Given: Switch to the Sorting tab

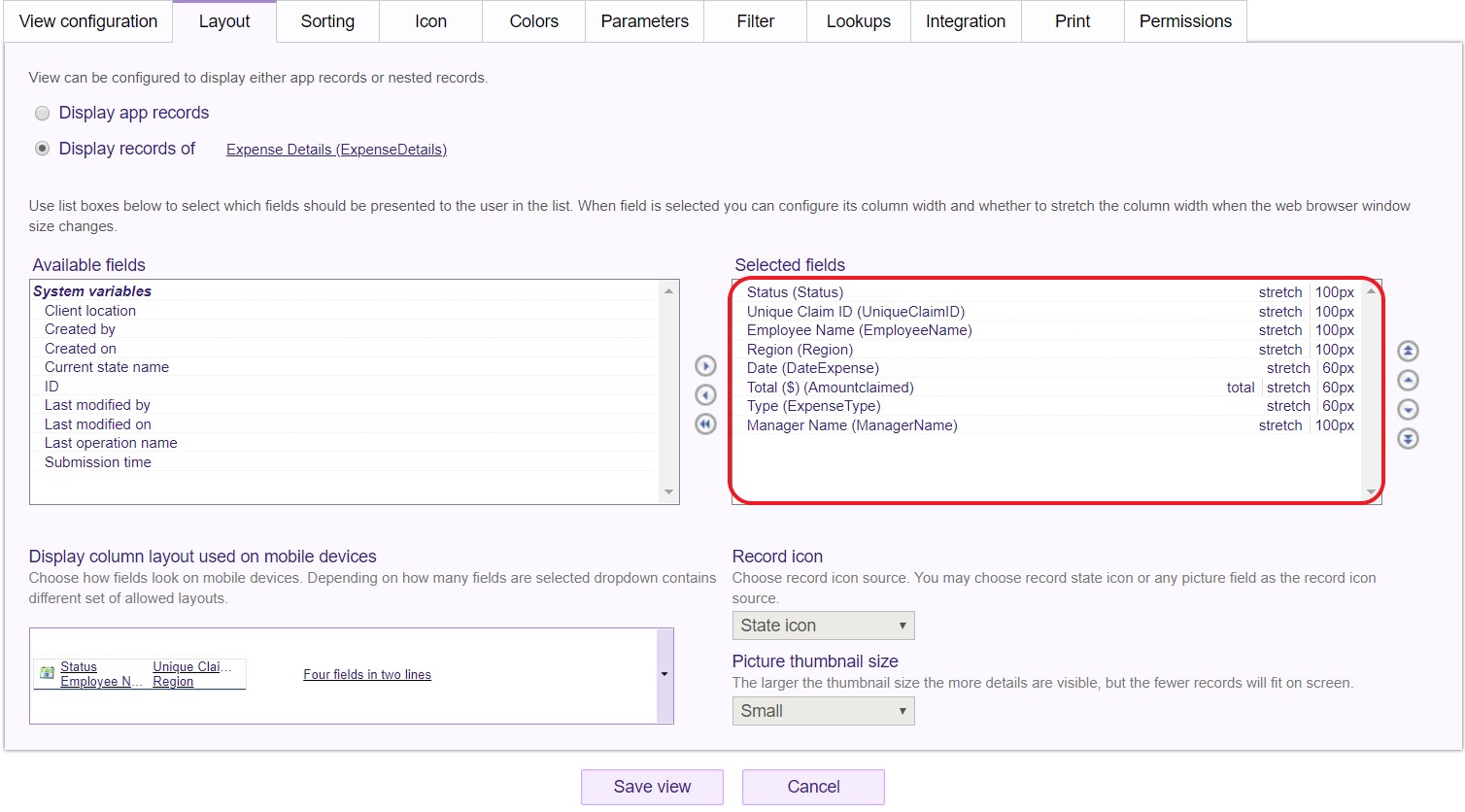Looking at the screenshot, I should (x=327, y=21).
